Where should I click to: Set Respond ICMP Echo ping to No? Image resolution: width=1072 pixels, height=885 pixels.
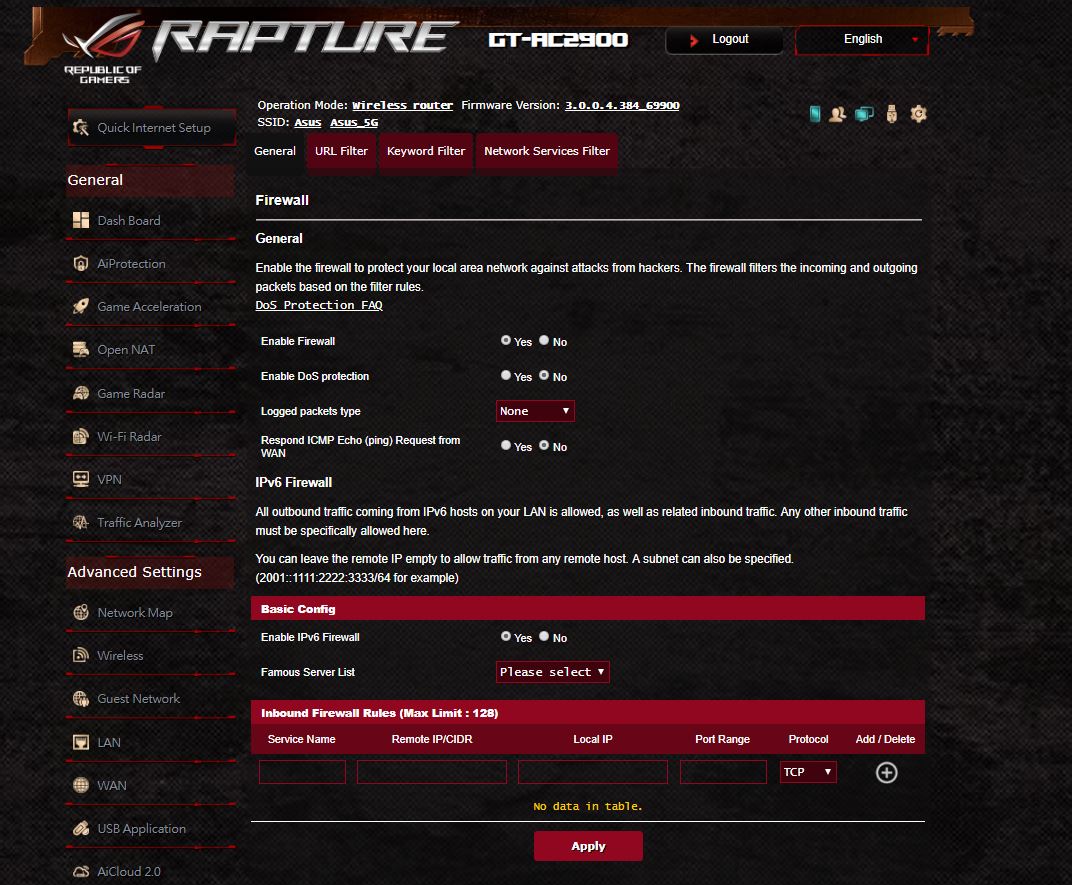544,445
